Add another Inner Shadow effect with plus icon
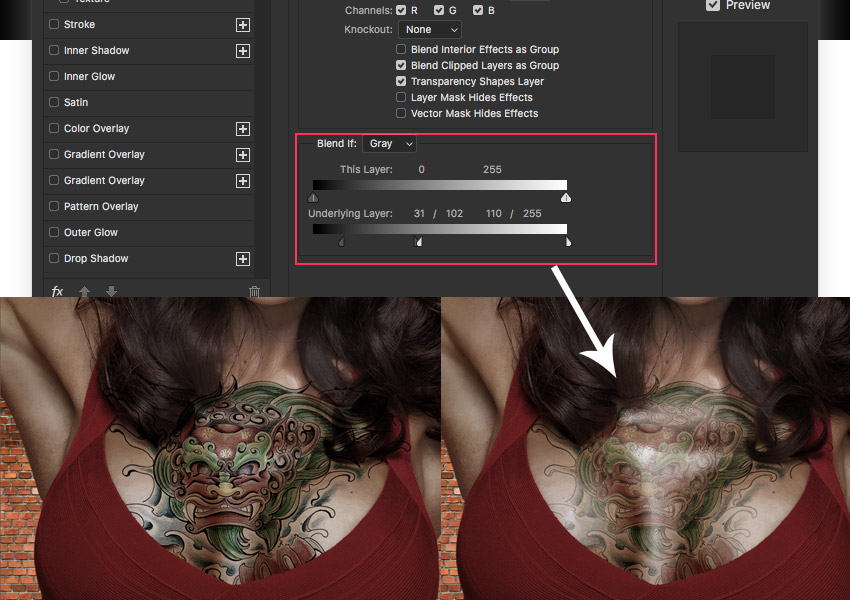The image size is (850, 600). 243,51
